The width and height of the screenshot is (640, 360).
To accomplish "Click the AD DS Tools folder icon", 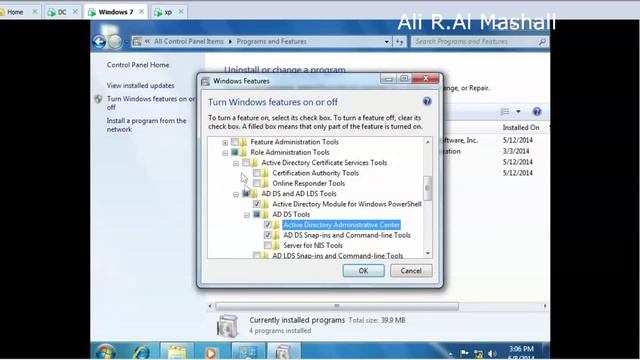I will pyautogui.click(x=265, y=214).
